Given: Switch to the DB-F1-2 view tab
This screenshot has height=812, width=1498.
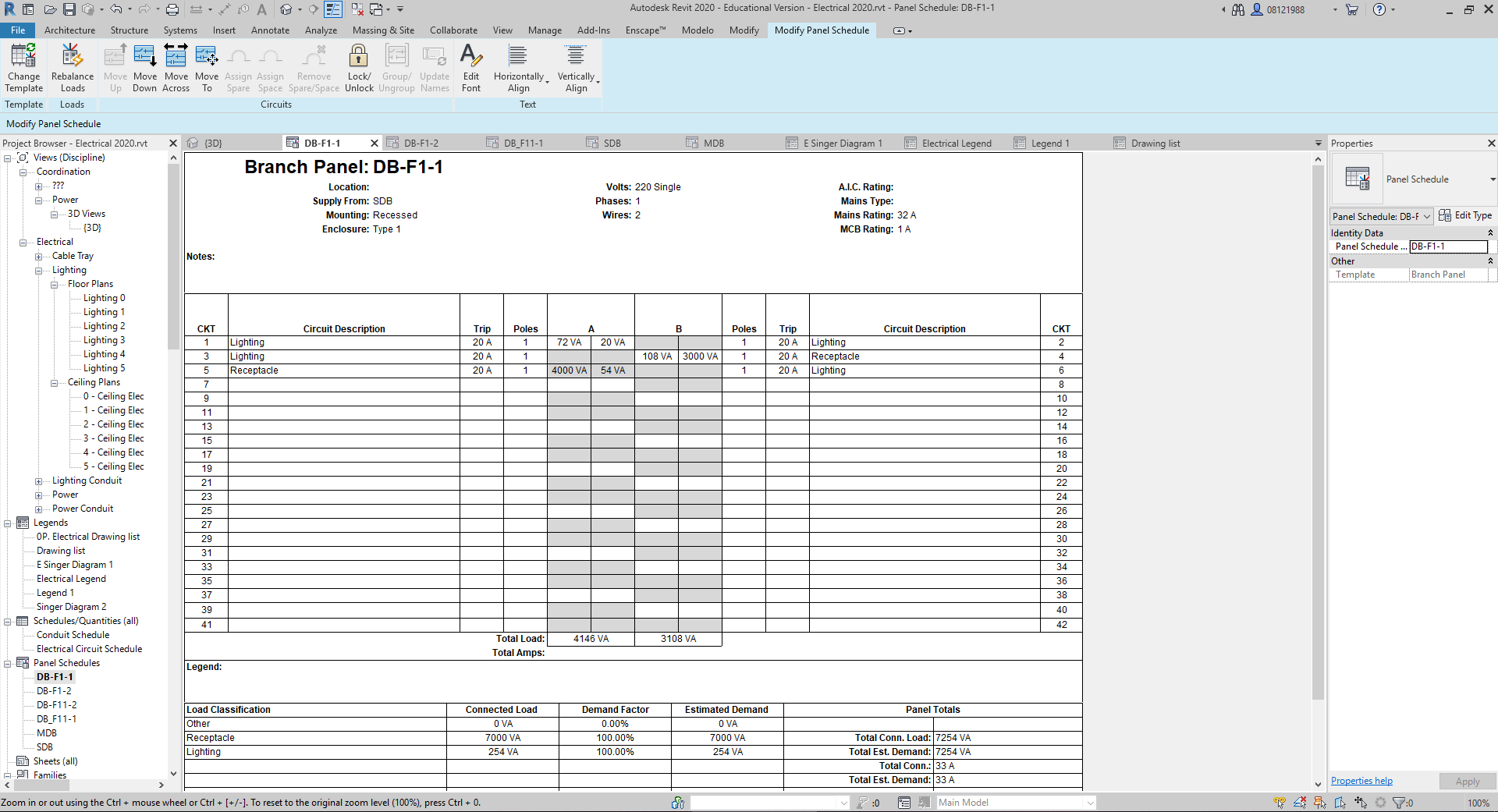Looking at the screenshot, I should click(x=421, y=144).
